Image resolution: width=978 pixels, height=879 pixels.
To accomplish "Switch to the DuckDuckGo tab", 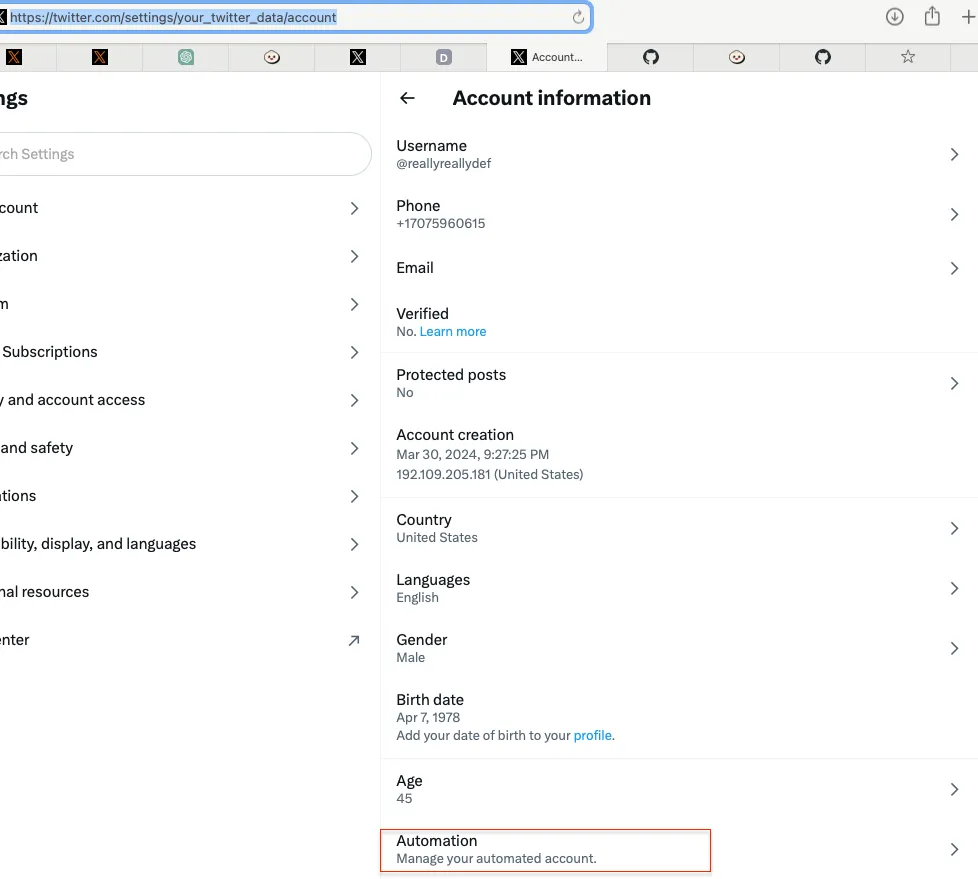I will point(444,57).
